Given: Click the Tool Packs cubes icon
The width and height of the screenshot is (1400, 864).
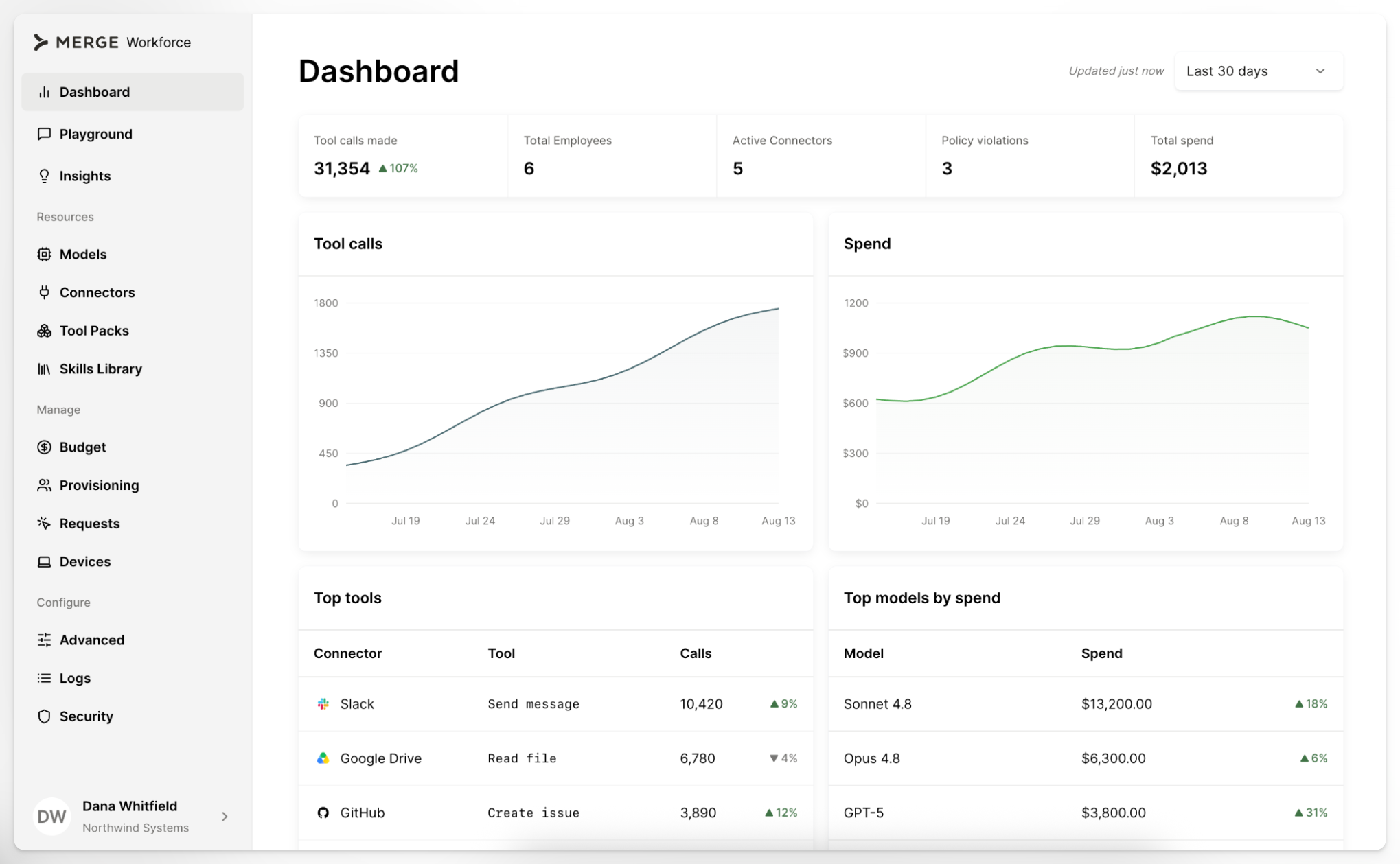Looking at the screenshot, I should pos(44,331).
